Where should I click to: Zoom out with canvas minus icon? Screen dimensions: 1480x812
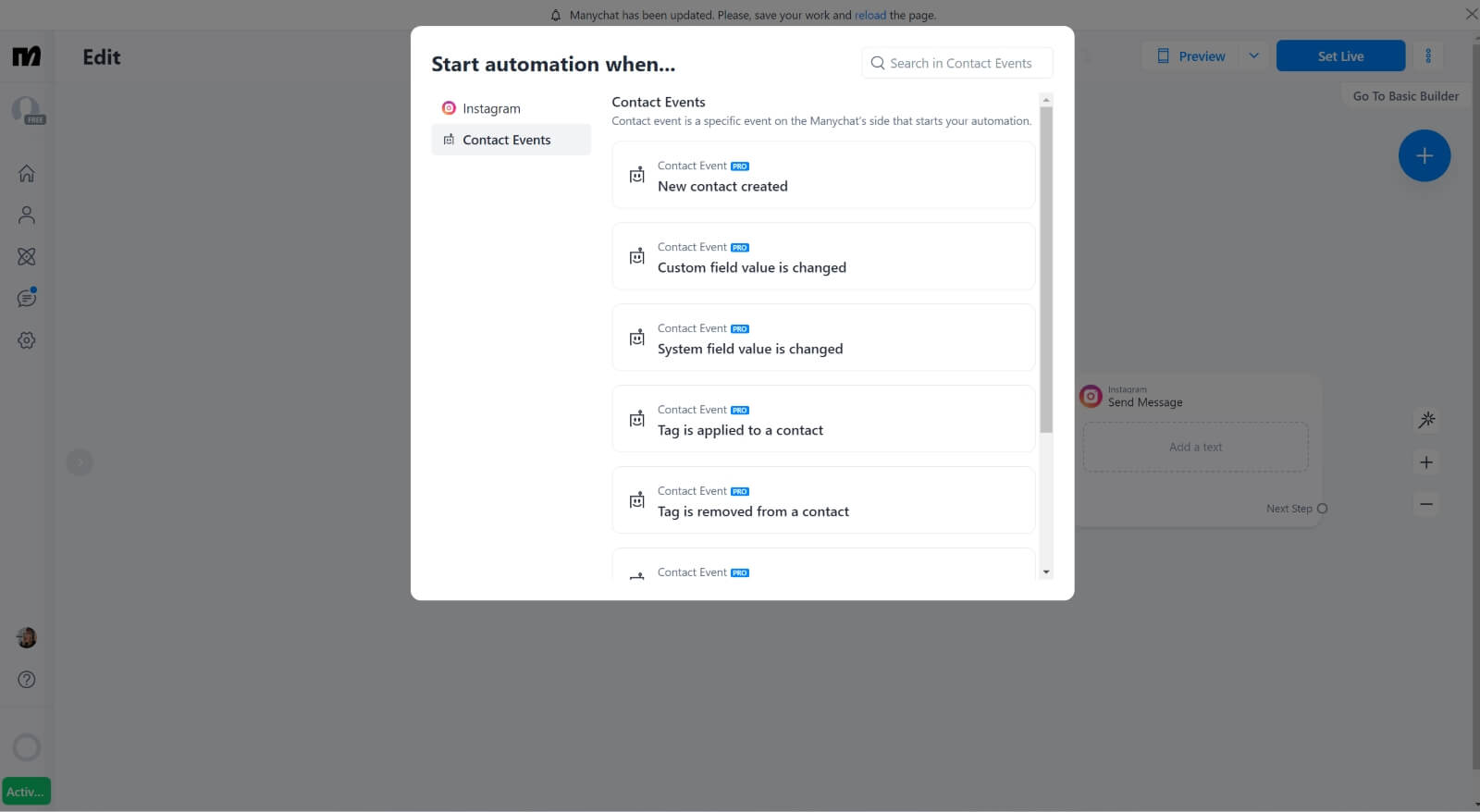[1426, 504]
